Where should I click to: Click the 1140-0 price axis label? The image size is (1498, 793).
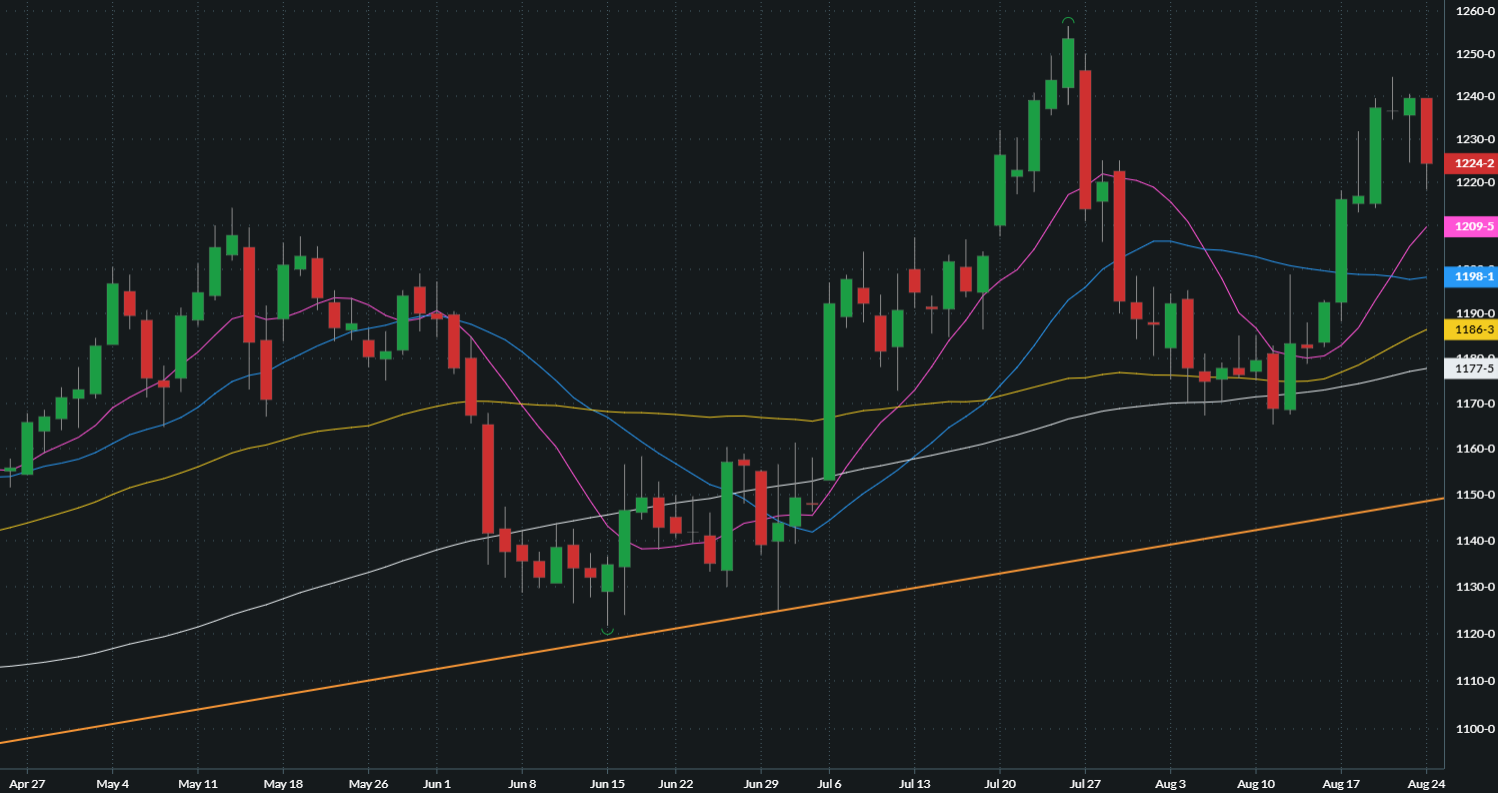[x=1475, y=541]
